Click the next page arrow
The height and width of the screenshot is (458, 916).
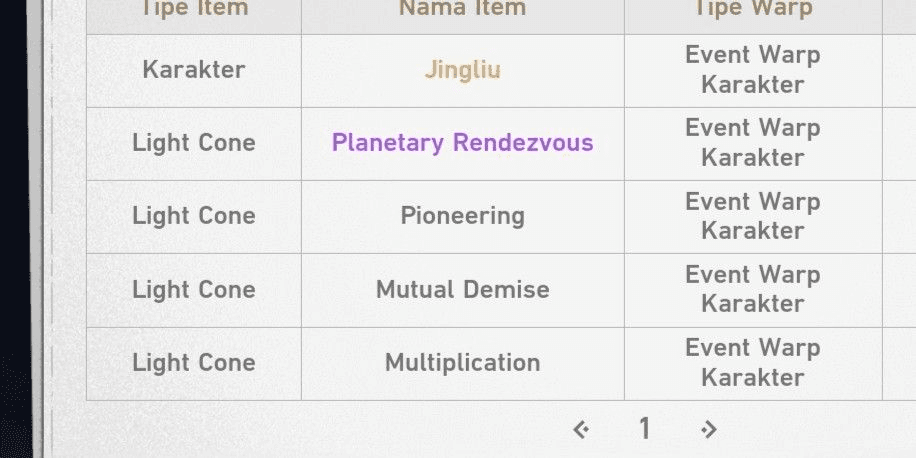click(709, 430)
